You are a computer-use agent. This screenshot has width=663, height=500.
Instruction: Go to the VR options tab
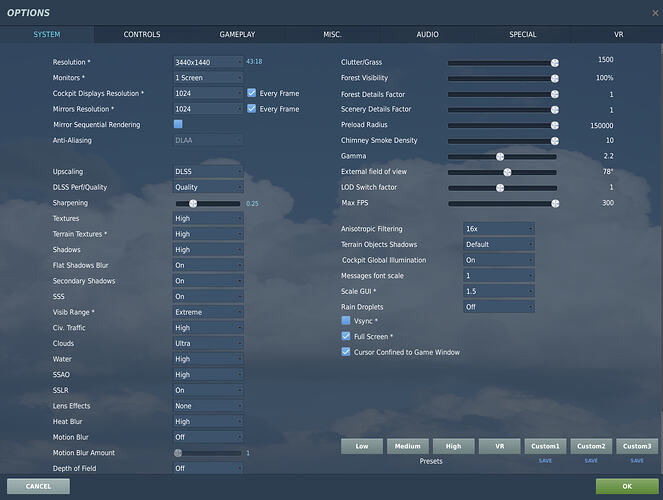(x=617, y=34)
